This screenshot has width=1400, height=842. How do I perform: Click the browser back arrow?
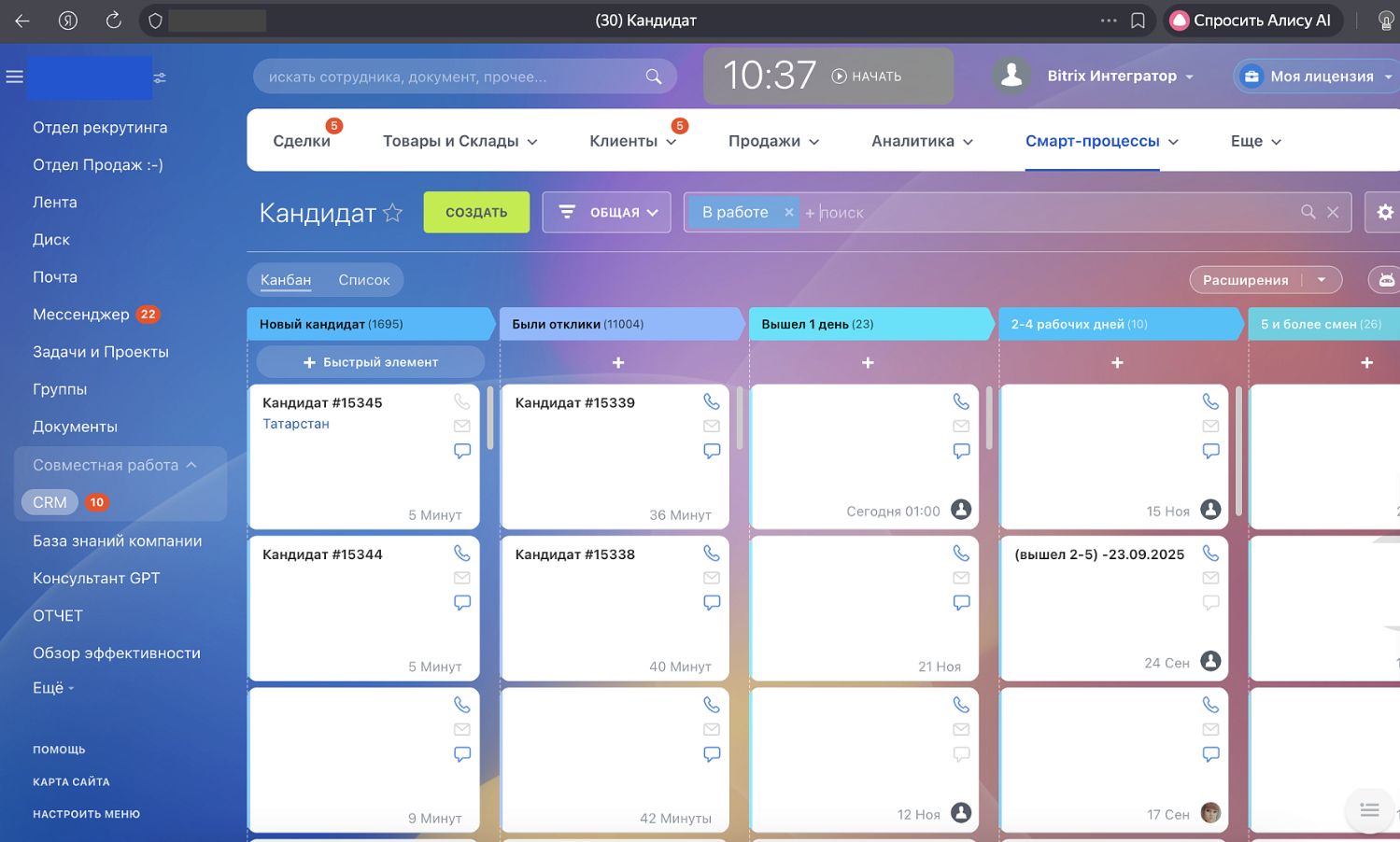click(x=22, y=21)
